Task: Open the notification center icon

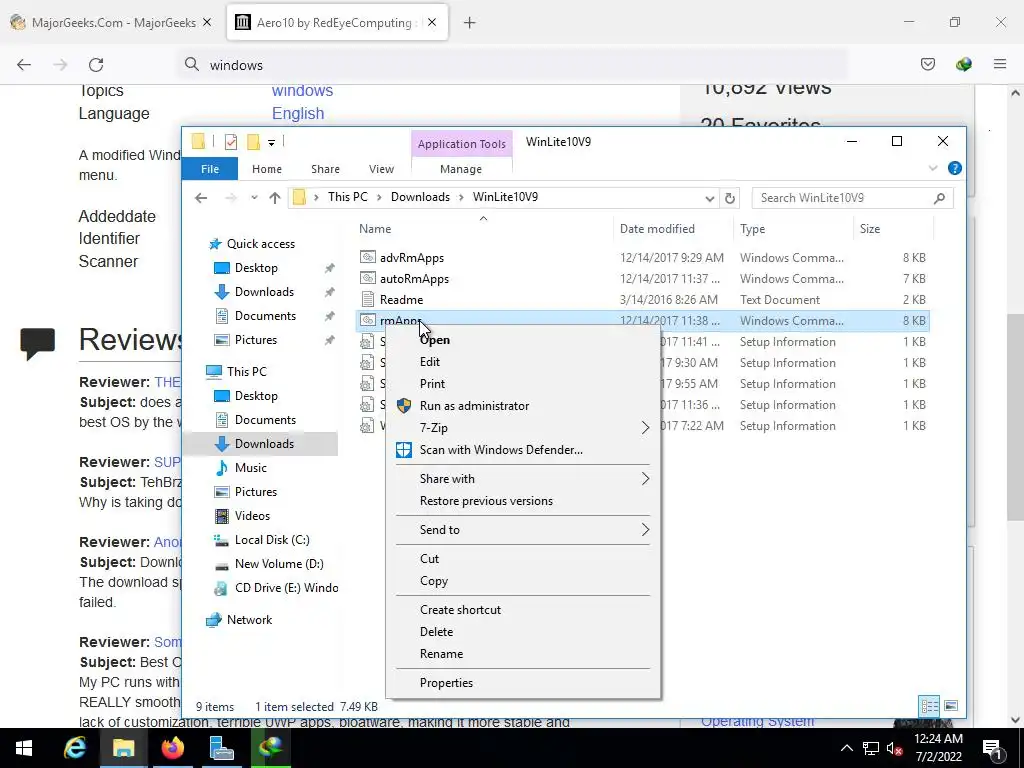Action: pos(993,748)
